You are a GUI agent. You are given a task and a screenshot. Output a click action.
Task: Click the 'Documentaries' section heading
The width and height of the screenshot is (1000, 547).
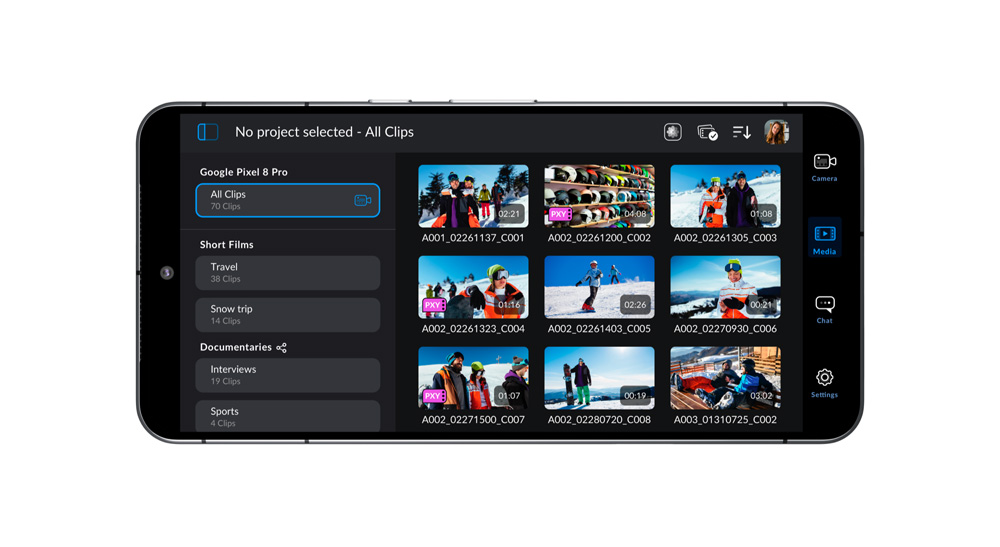236,347
